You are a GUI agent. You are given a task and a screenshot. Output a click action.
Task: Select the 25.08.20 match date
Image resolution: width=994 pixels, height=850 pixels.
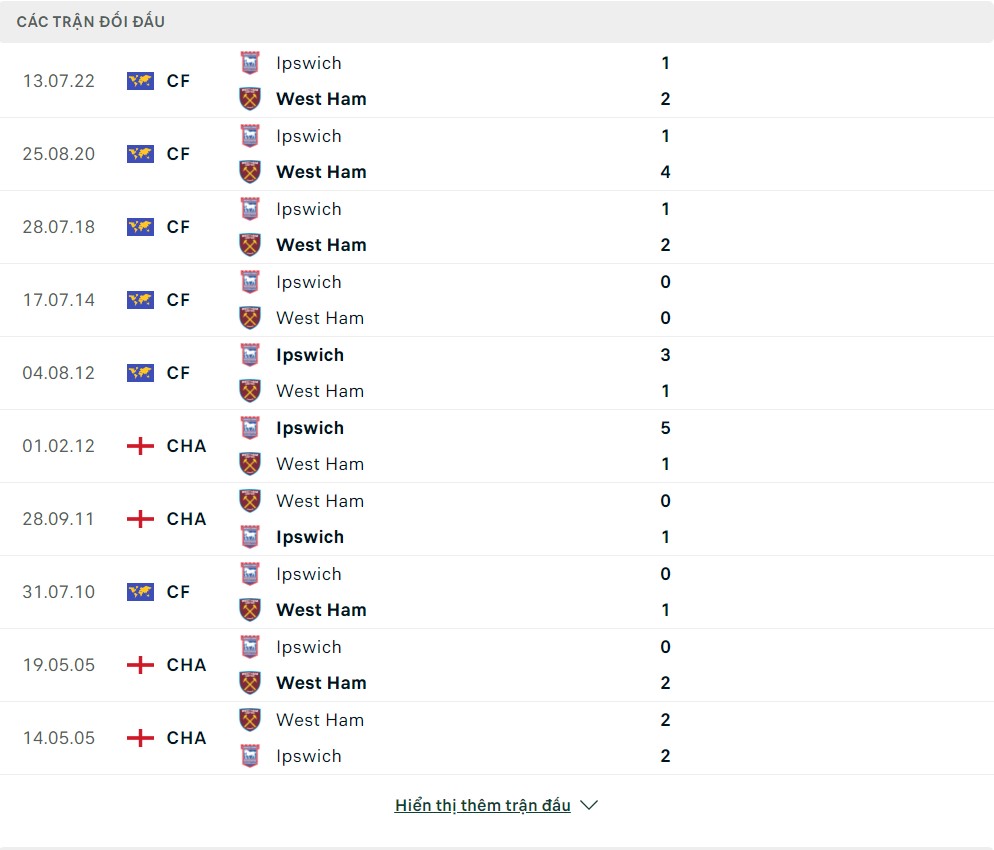58,154
